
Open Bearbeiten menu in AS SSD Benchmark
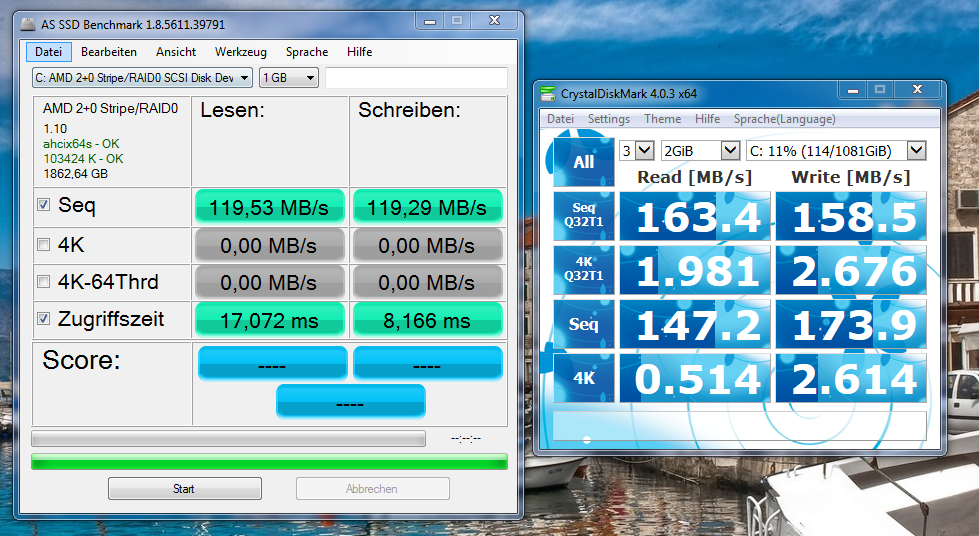109,52
